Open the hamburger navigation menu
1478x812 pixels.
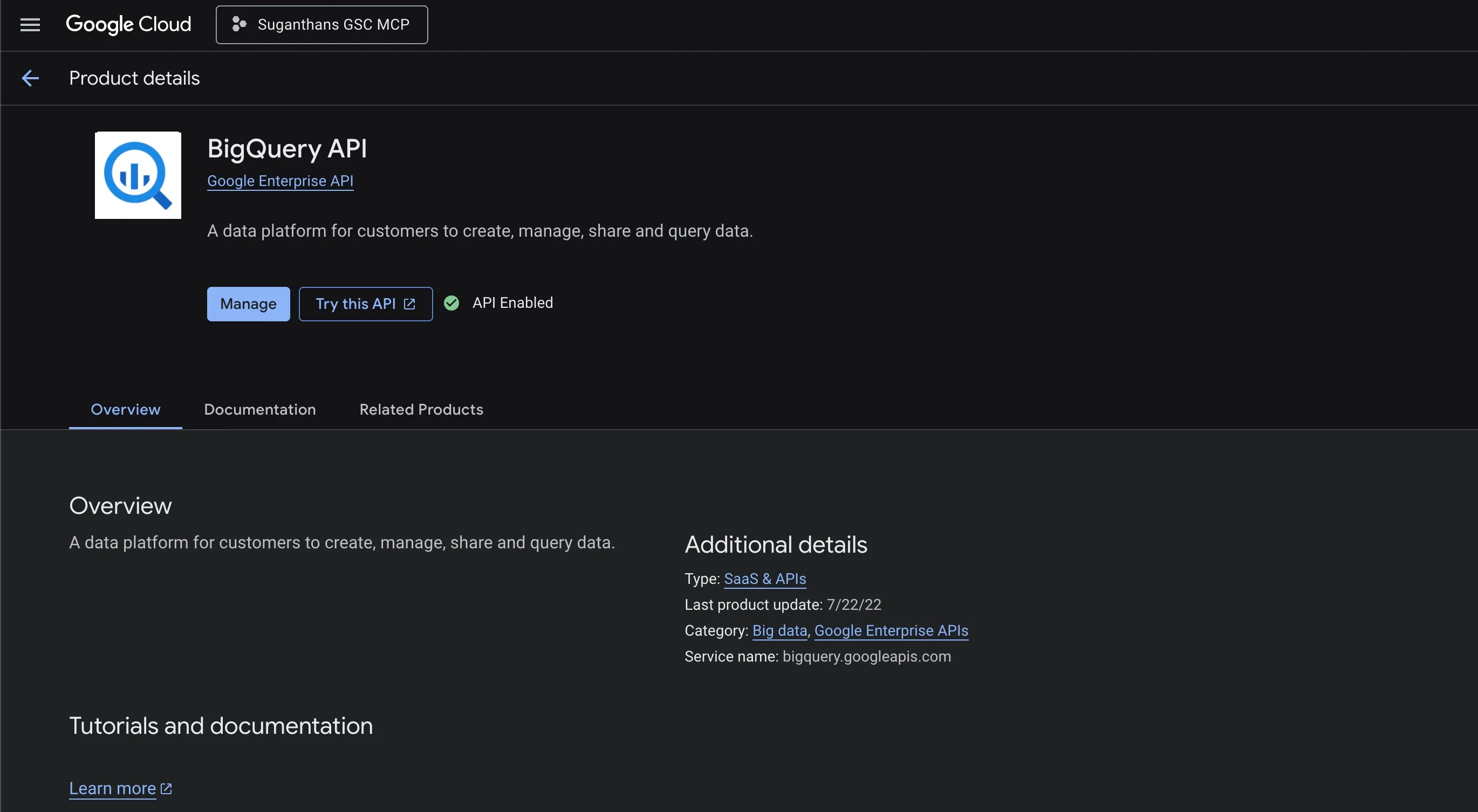[x=30, y=25]
